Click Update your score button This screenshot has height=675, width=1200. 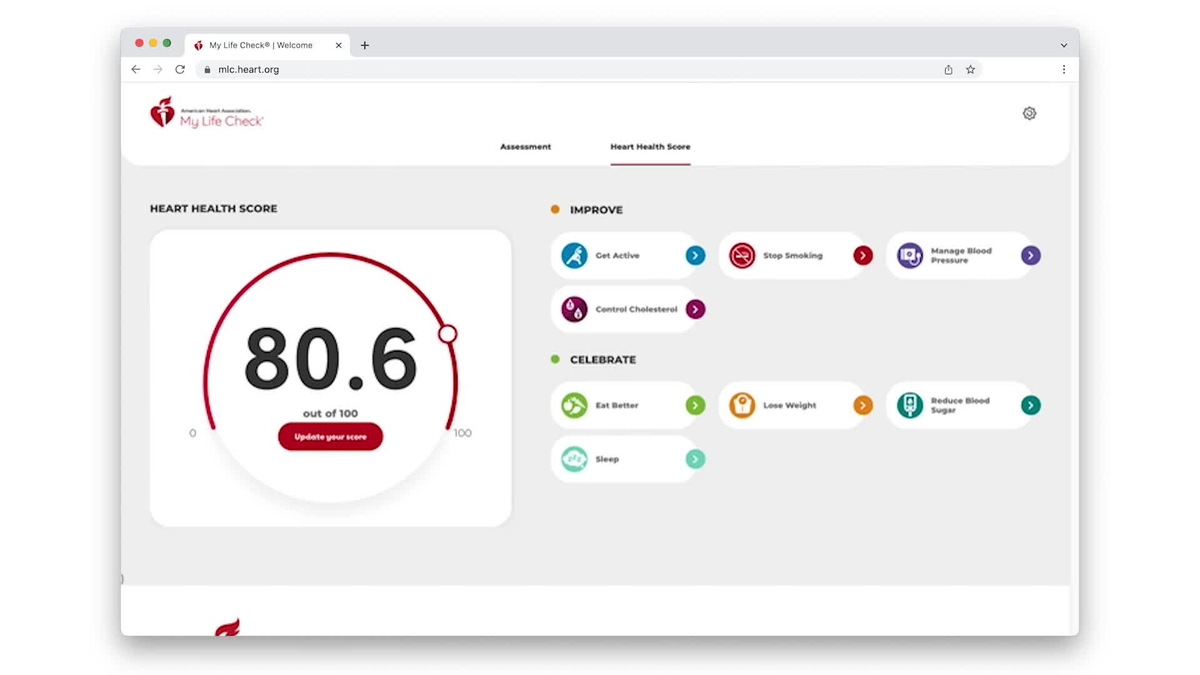[x=330, y=437]
